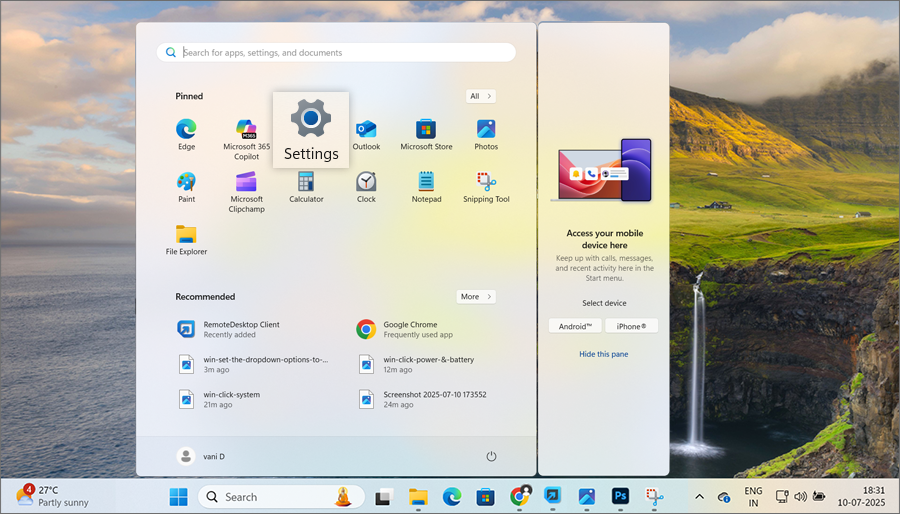Viewport: 900px width, 514px height.
Task: Select iPhone device option
Action: coord(631,326)
